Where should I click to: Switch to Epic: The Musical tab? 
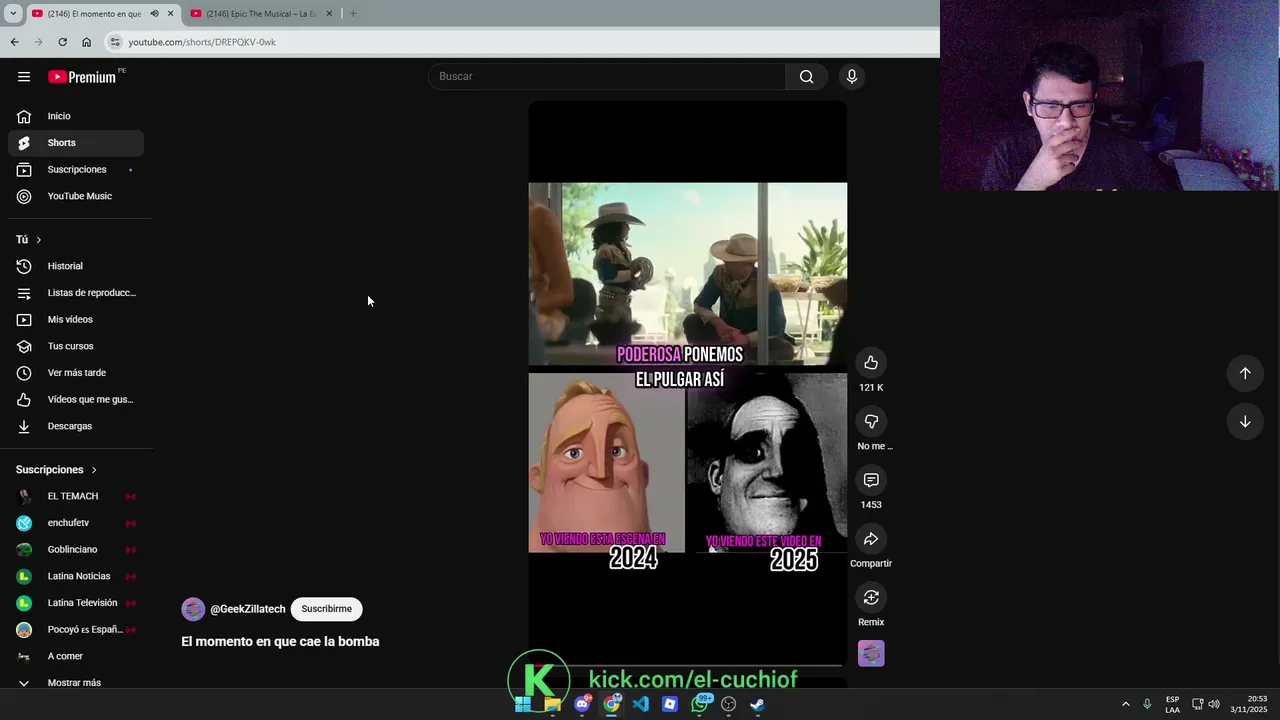click(260, 14)
